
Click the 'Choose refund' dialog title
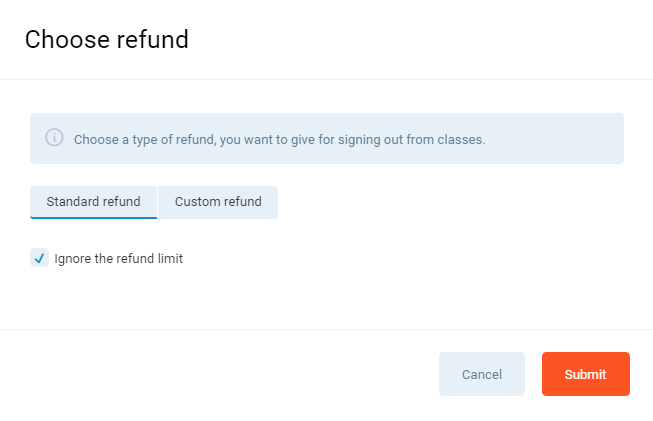coord(106,40)
